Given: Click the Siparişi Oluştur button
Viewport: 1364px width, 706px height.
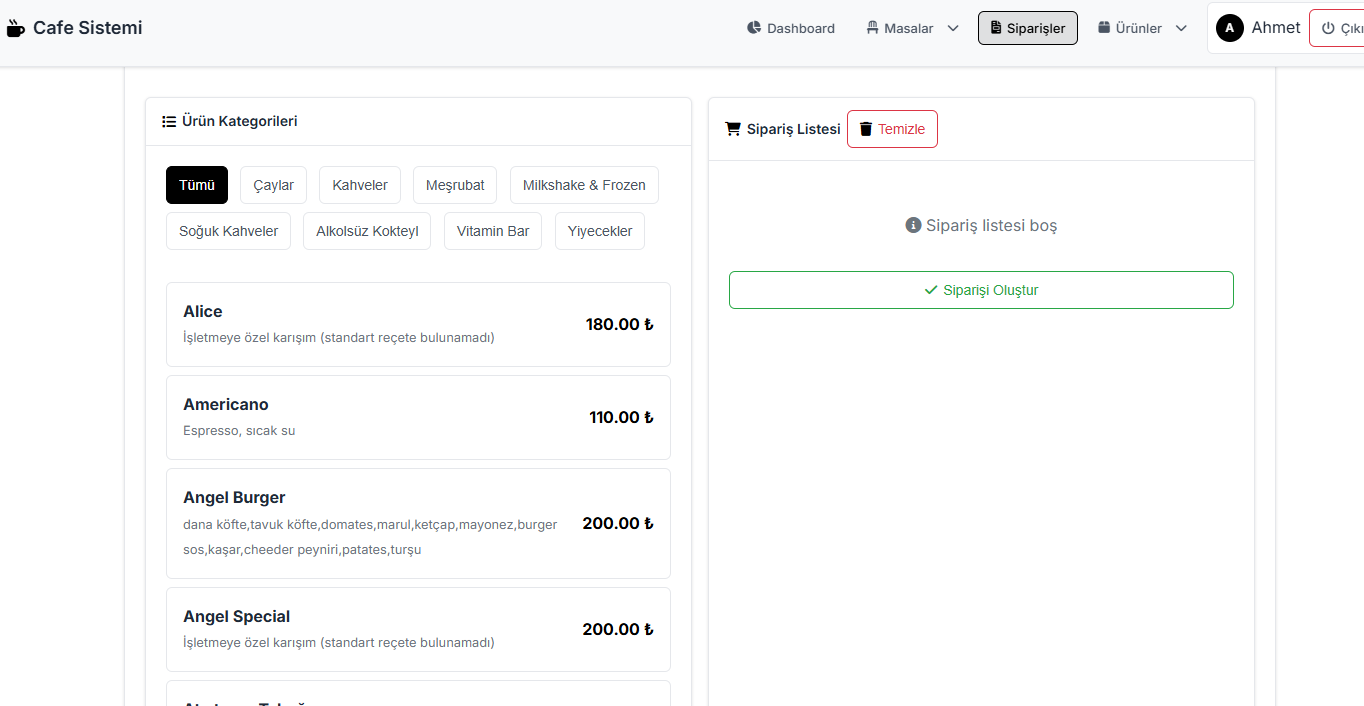Looking at the screenshot, I should (980, 290).
